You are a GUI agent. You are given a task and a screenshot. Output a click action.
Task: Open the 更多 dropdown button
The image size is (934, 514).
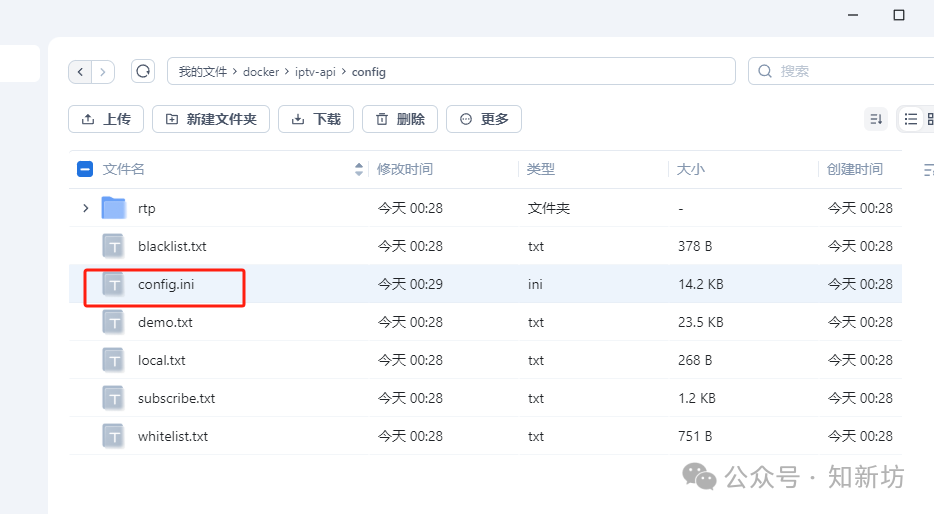coord(484,119)
